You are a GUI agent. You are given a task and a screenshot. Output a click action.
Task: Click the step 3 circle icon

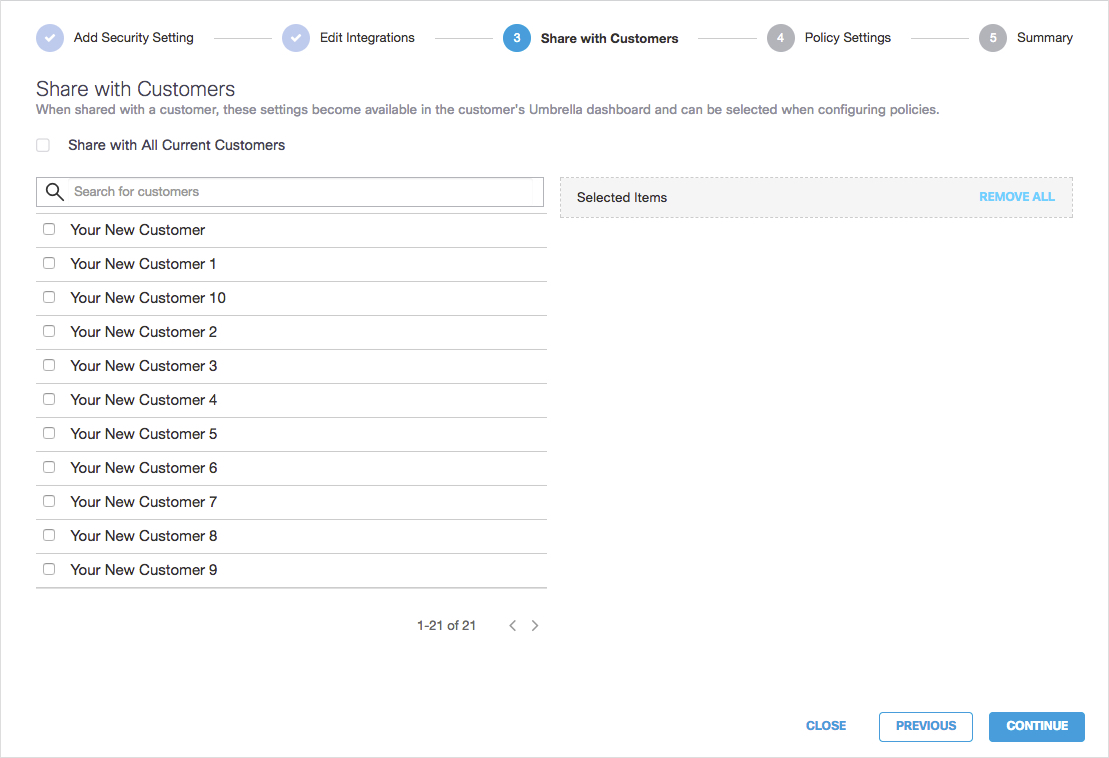(517, 38)
